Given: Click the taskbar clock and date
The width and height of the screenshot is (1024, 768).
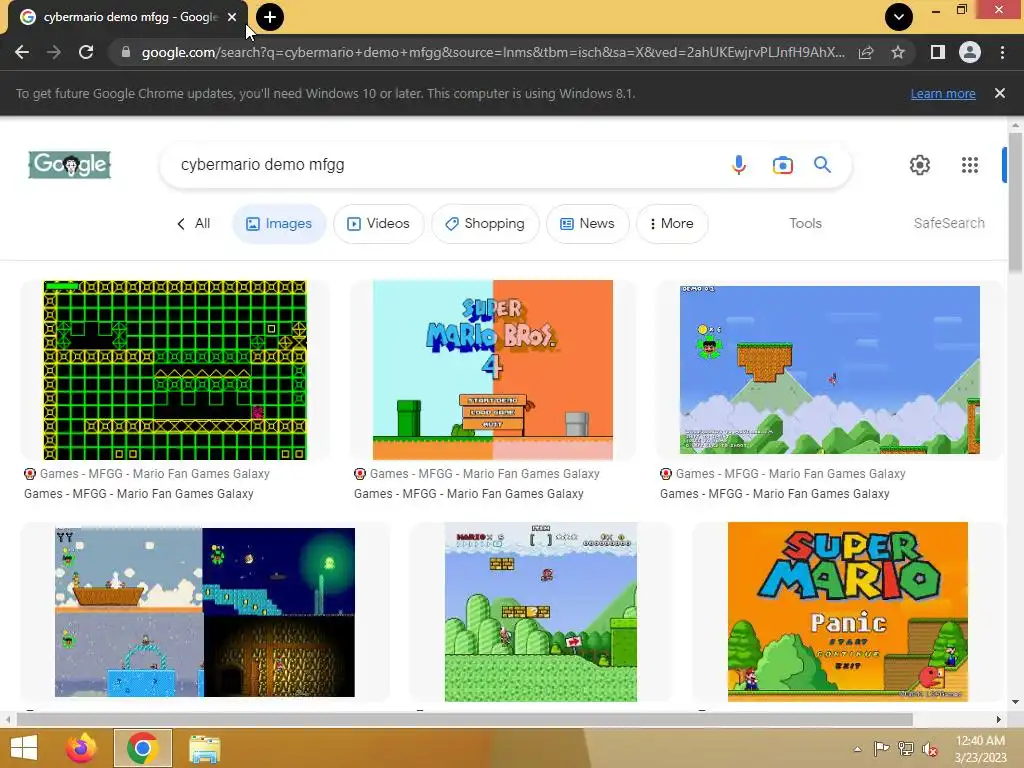Looking at the screenshot, I should click(980, 749).
